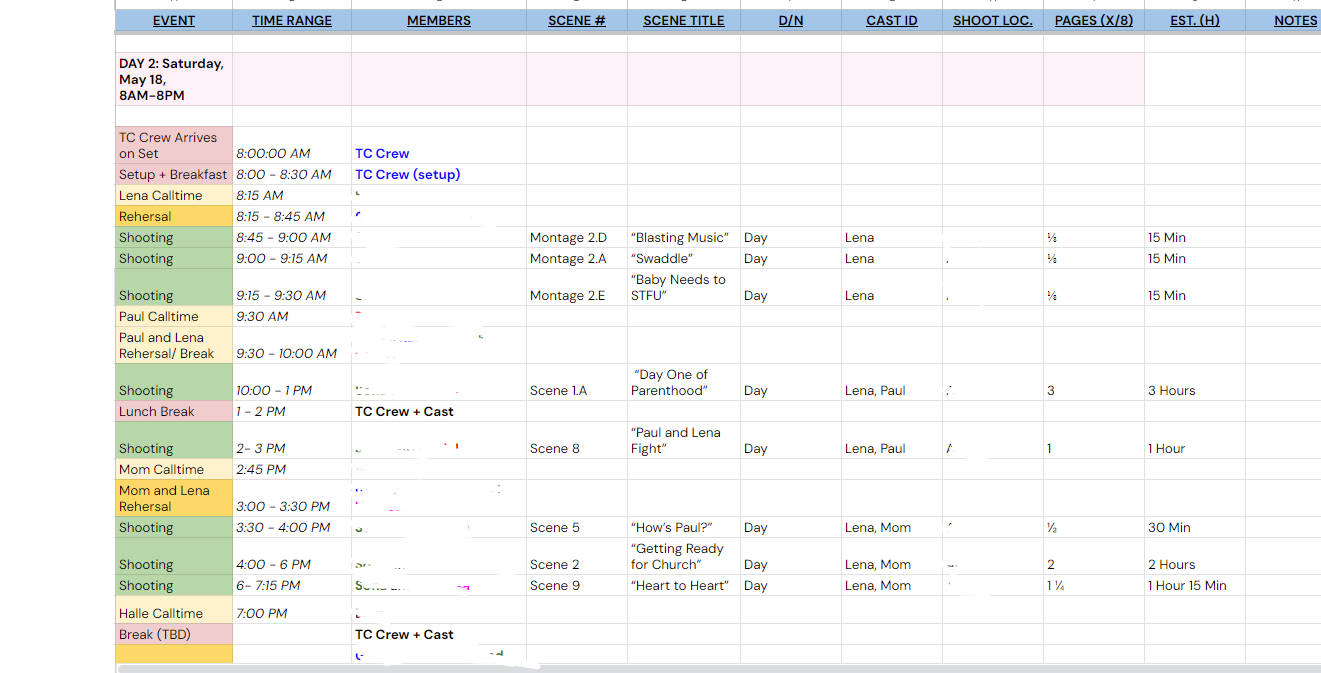Click the '4:00 - 6 PM' time cell
Screen dimensions: 1321x673
click(292, 556)
